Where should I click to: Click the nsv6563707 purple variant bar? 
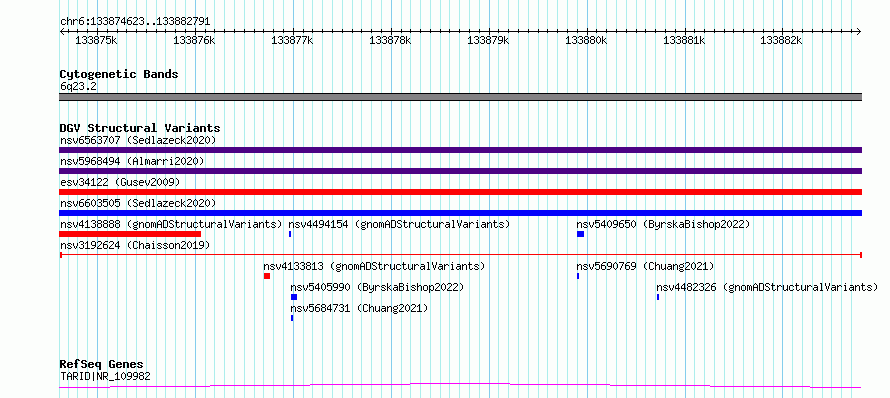(460, 150)
